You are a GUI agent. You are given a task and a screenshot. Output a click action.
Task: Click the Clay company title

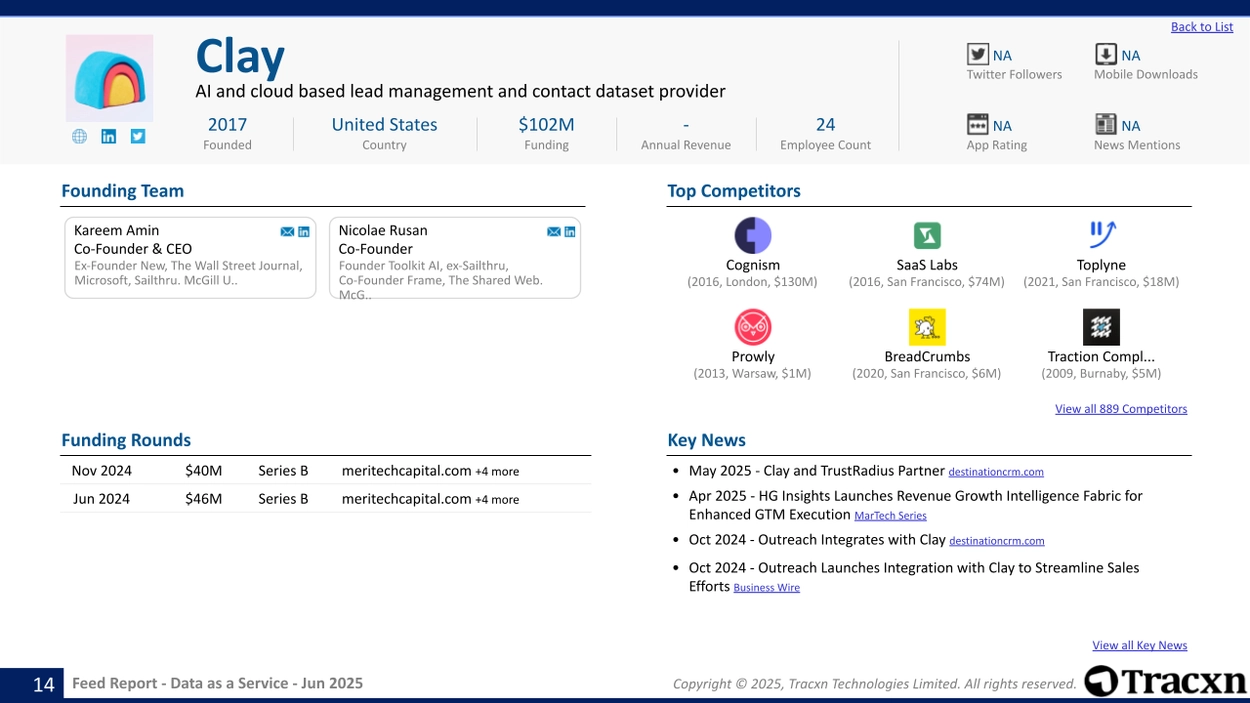(240, 56)
